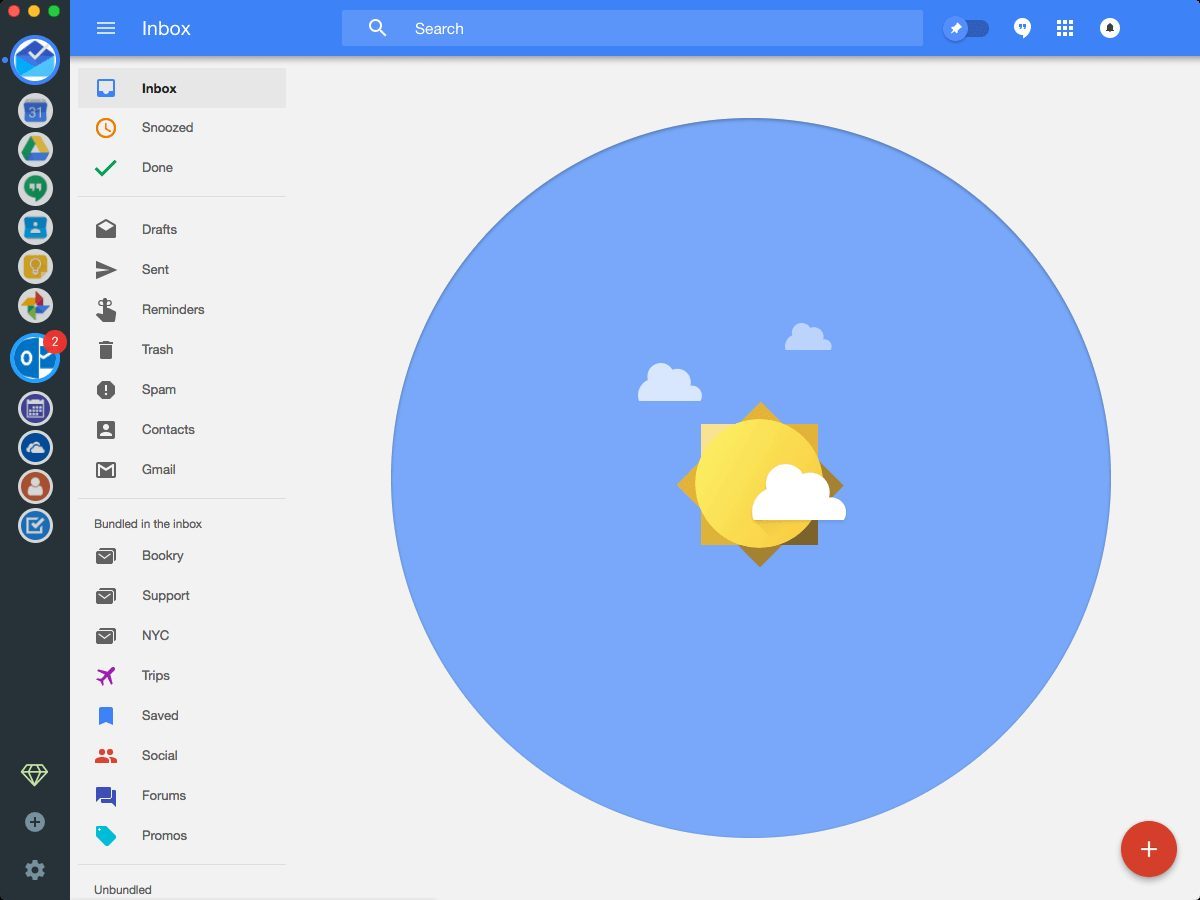Open the Trash folder

(x=182, y=350)
